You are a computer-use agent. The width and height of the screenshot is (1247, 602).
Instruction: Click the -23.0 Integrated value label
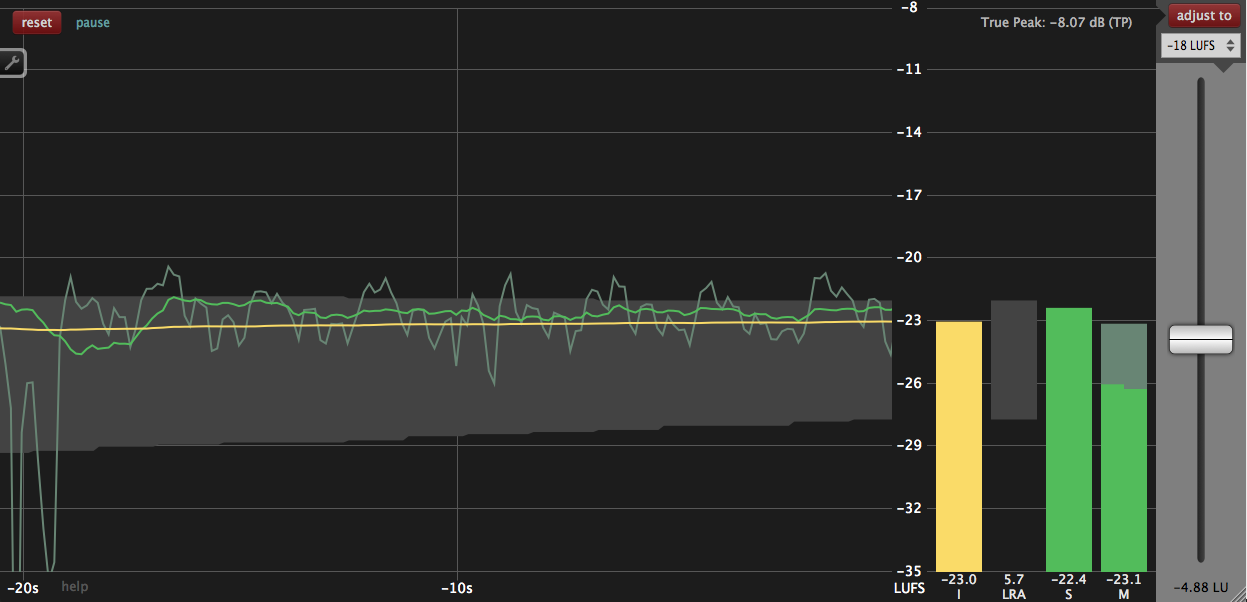pos(957,579)
